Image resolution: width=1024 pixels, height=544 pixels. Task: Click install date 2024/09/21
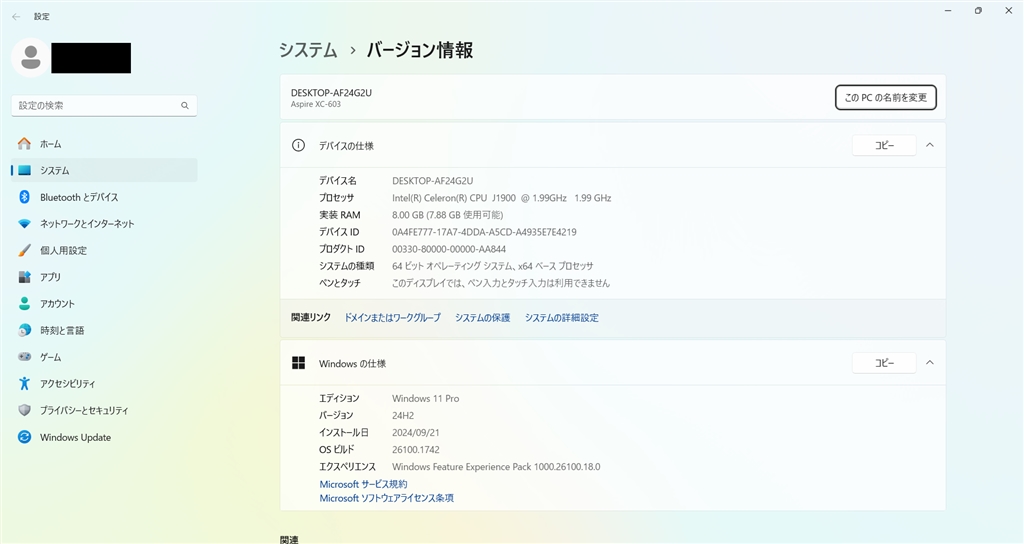click(x=415, y=432)
